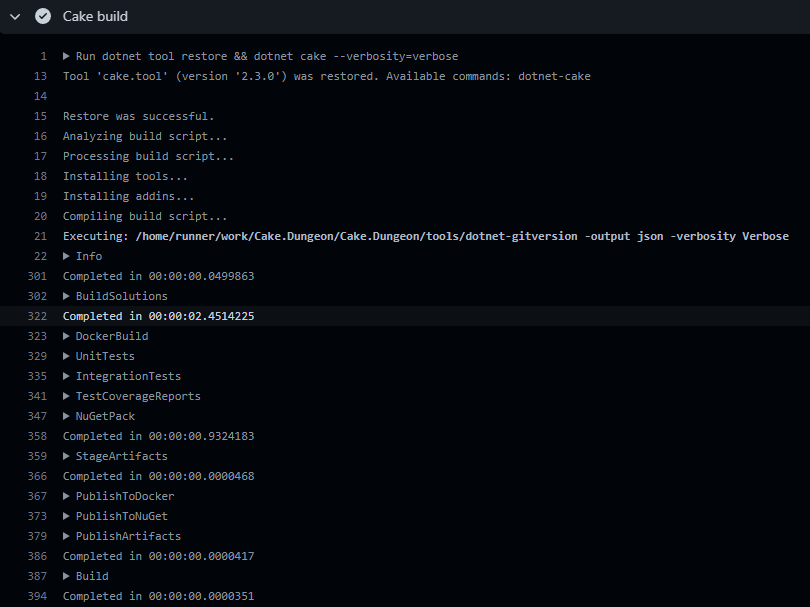Open the StageArtifacts log section
Viewport: 810px width, 607px height.
click(x=67, y=456)
